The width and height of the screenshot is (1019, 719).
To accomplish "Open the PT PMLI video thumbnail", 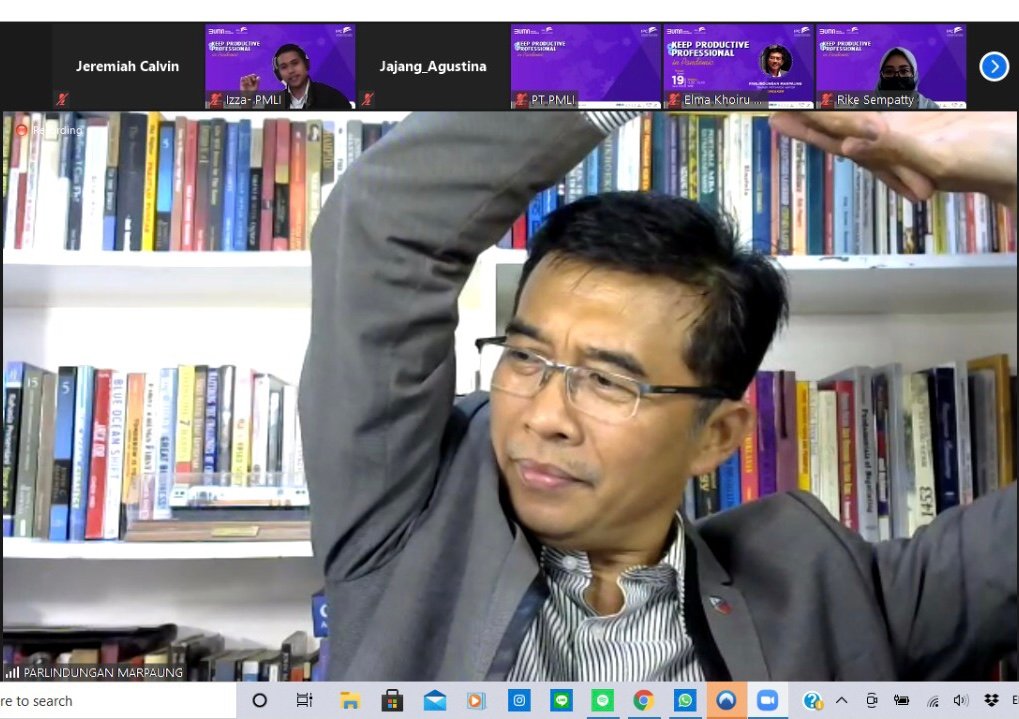I will pyautogui.click(x=585, y=66).
